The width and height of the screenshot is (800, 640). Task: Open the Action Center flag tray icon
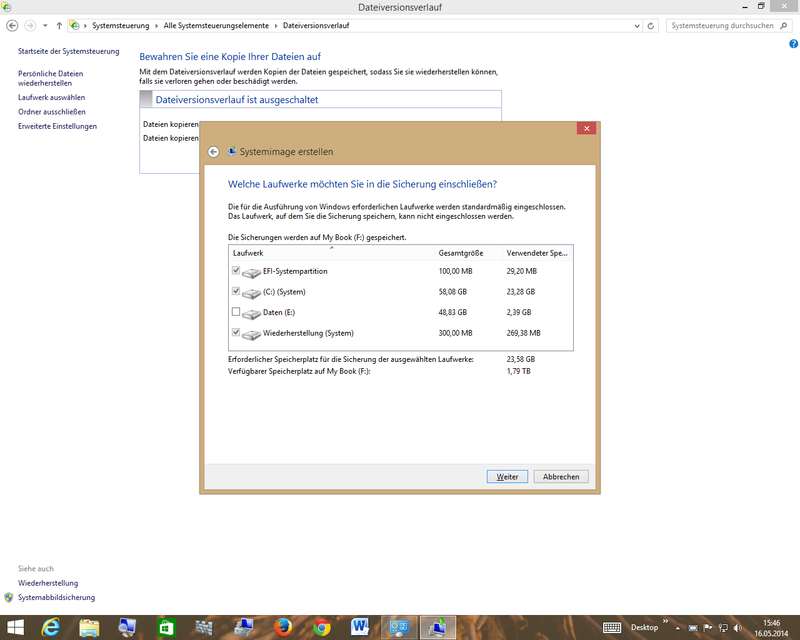pyautogui.click(x=707, y=628)
